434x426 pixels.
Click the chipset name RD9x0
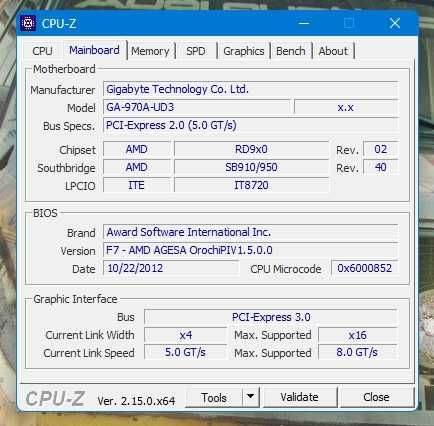251,149
